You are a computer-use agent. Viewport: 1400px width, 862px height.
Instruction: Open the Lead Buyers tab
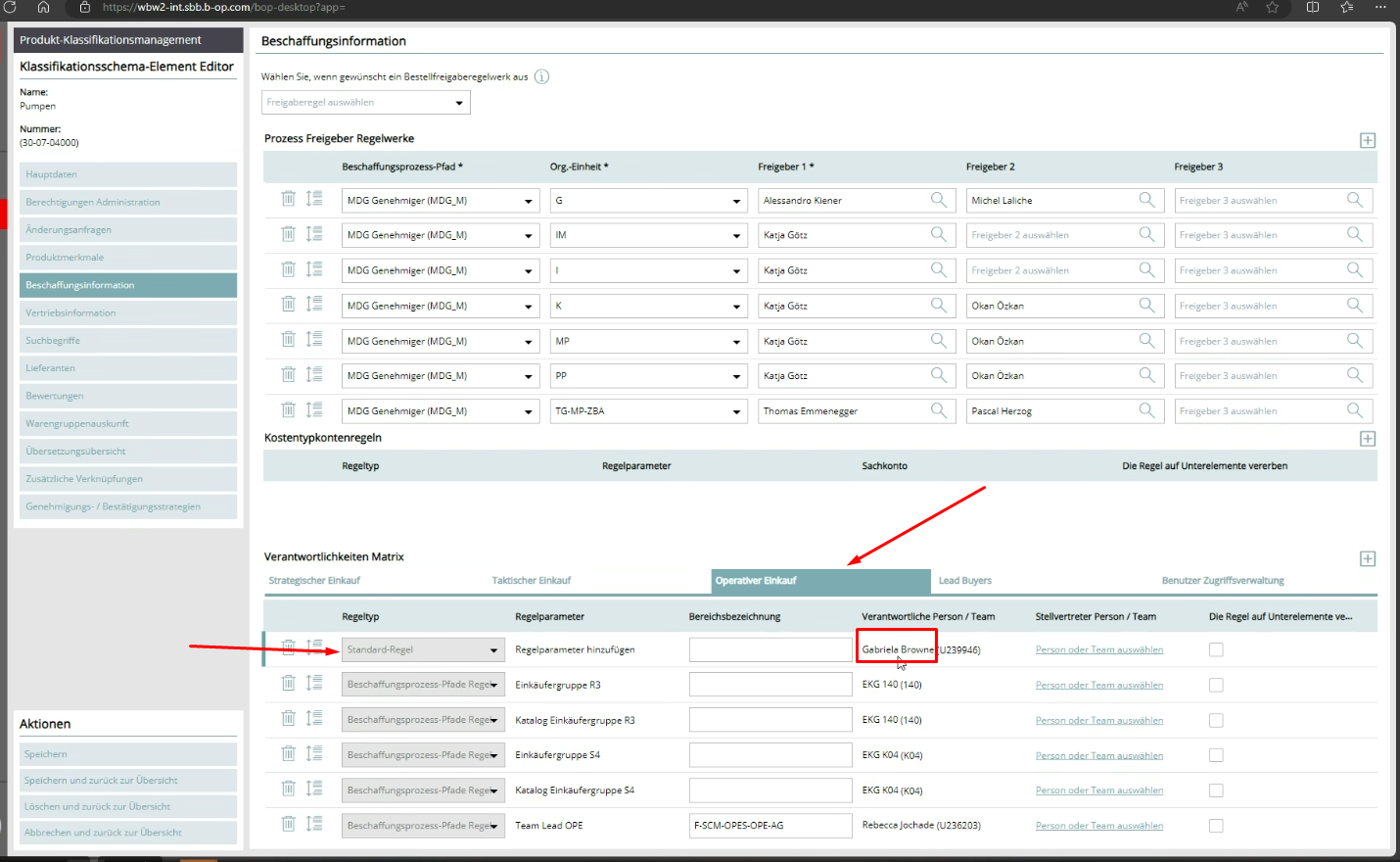click(964, 581)
